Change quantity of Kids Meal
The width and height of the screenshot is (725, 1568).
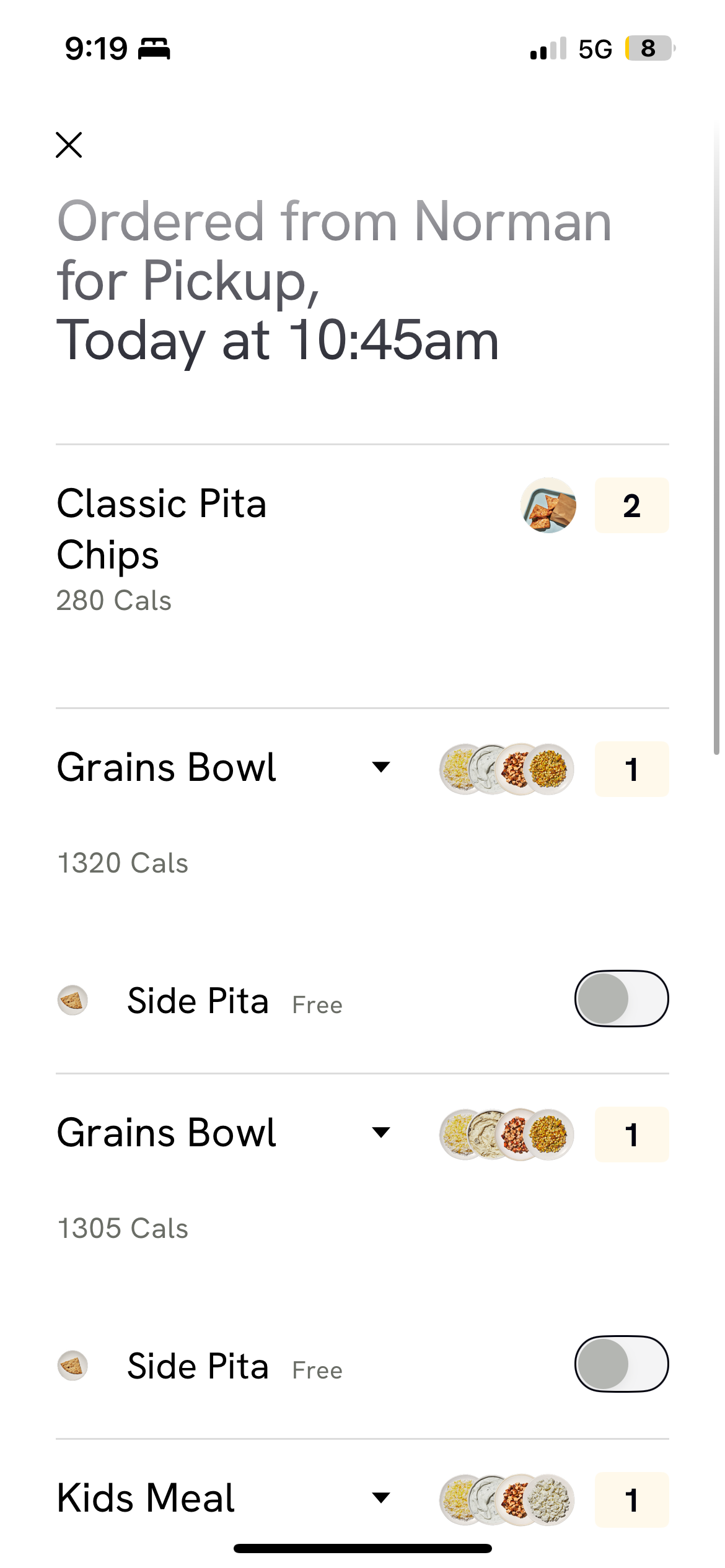pyautogui.click(x=631, y=1500)
